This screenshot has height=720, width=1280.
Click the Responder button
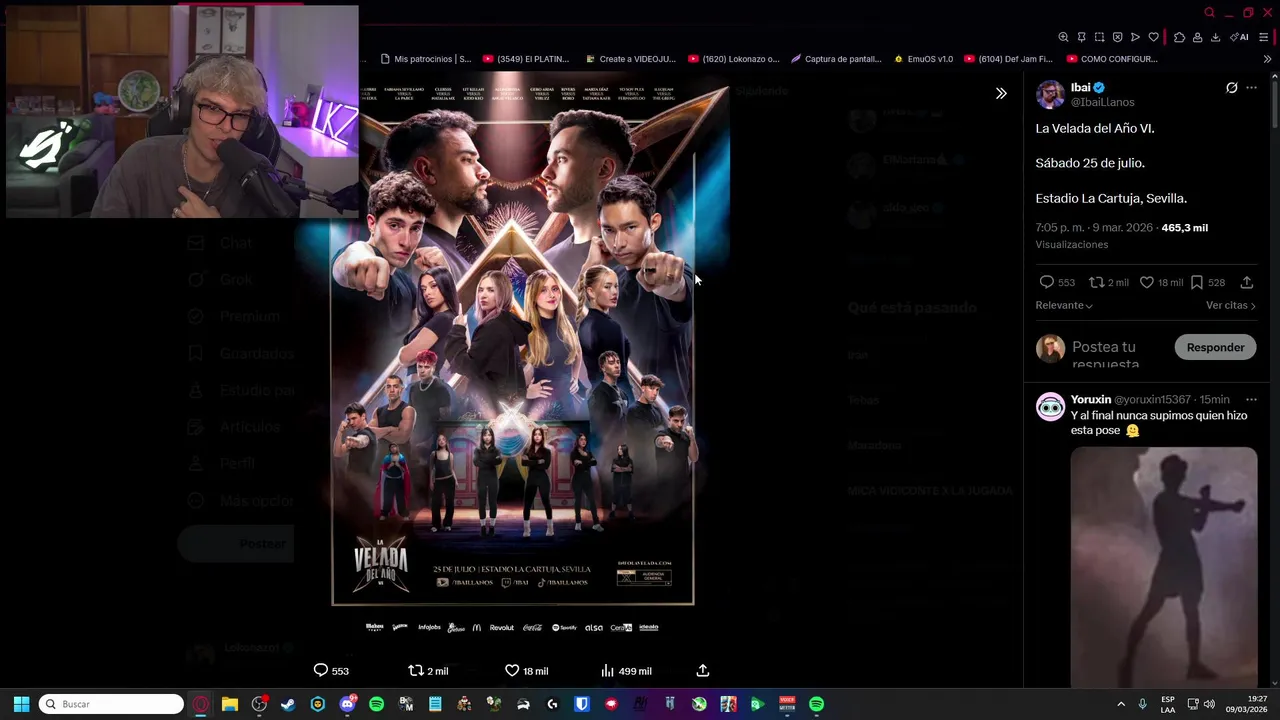(1215, 347)
